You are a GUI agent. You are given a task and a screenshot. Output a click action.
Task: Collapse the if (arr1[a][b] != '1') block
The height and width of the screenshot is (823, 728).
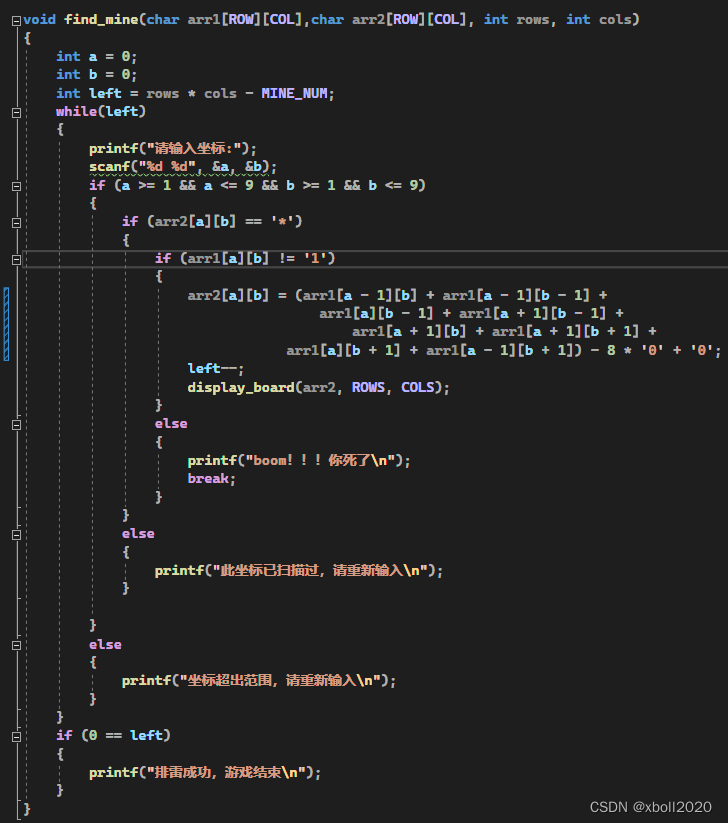pyautogui.click(x=16, y=259)
